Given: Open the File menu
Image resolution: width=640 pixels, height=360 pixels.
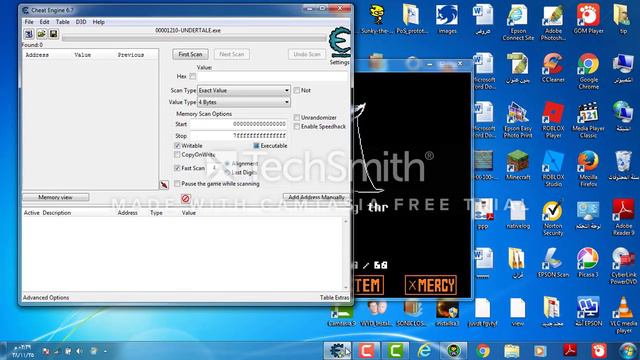Looking at the screenshot, I should (29, 22).
